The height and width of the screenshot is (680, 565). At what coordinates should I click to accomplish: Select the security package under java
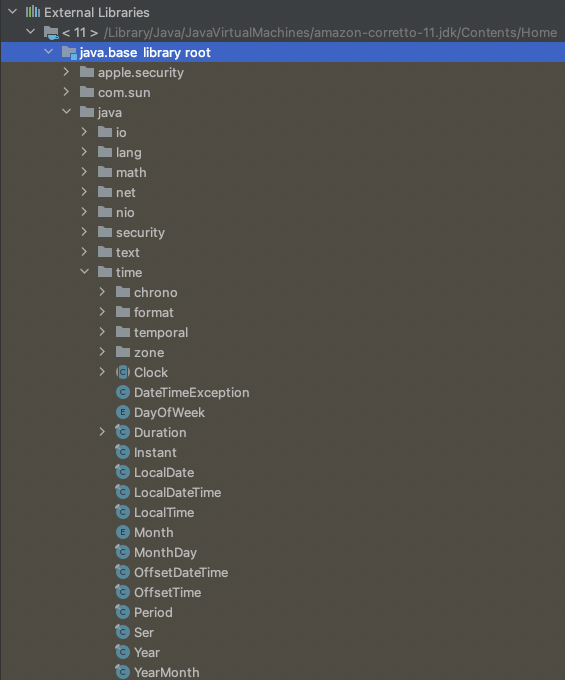pos(140,232)
